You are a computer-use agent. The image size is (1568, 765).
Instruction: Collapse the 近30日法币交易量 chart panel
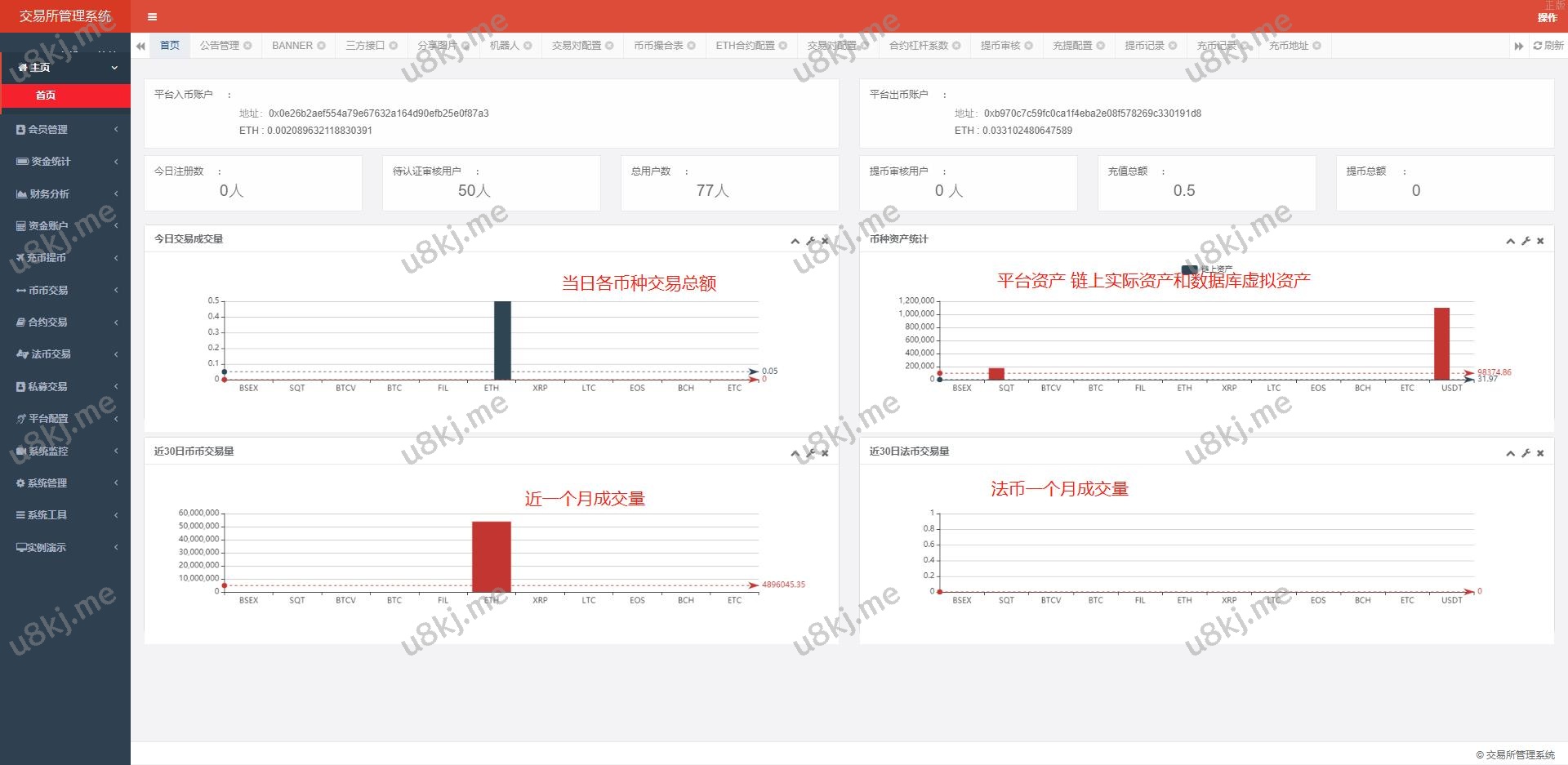click(x=1510, y=453)
